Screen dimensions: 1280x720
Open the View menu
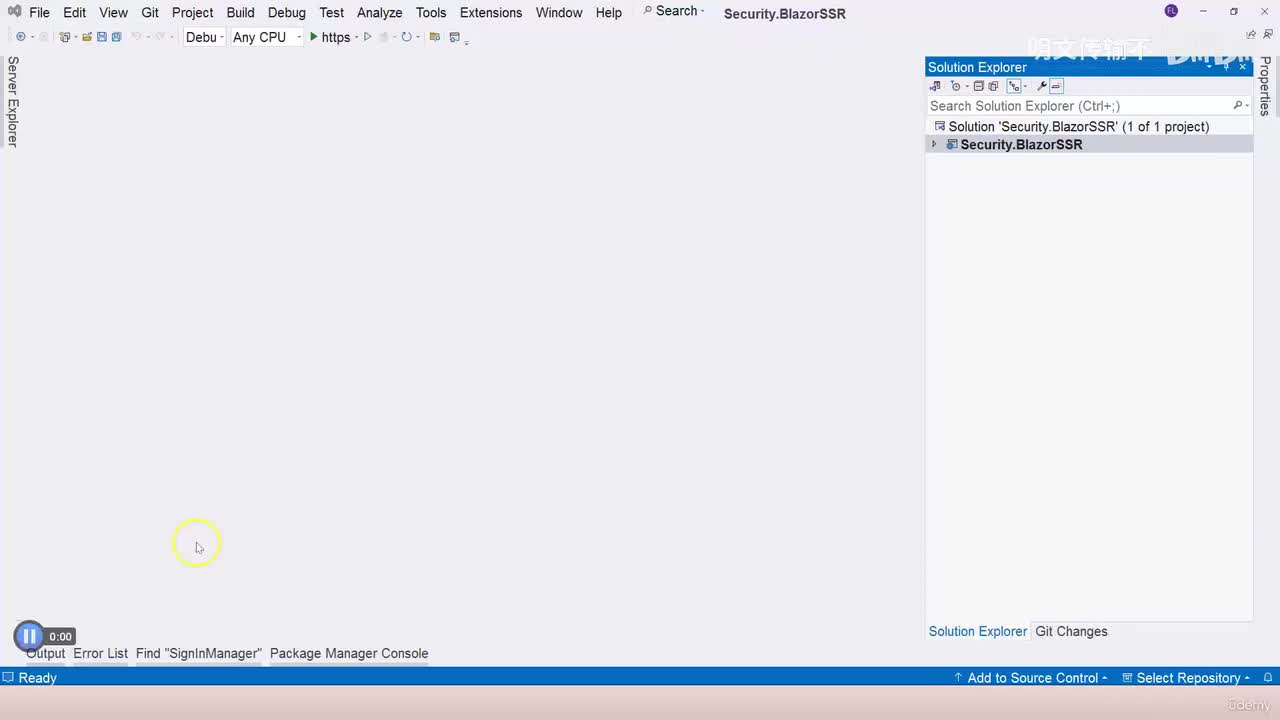(x=113, y=13)
